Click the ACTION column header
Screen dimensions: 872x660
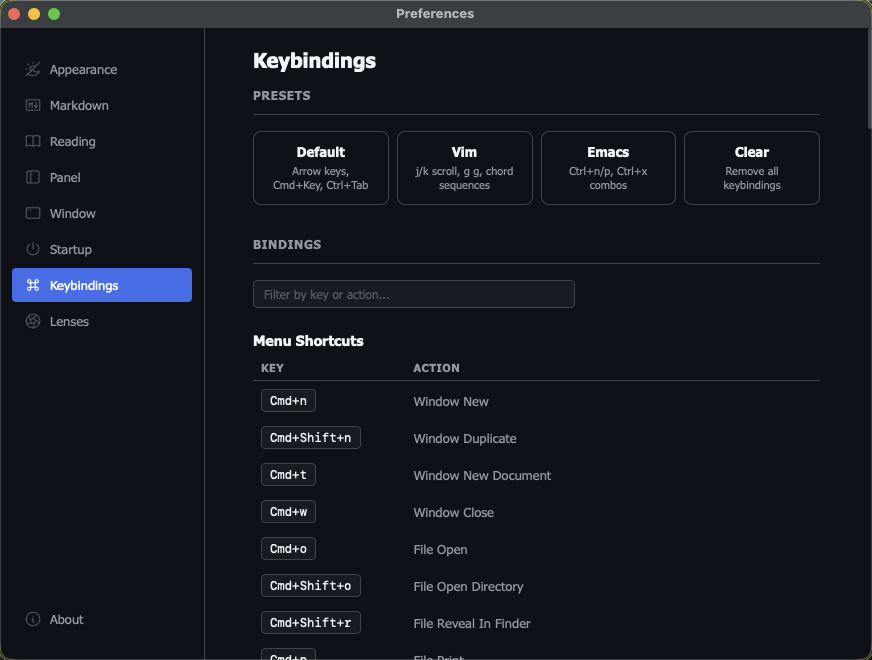pyautogui.click(x=437, y=368)
